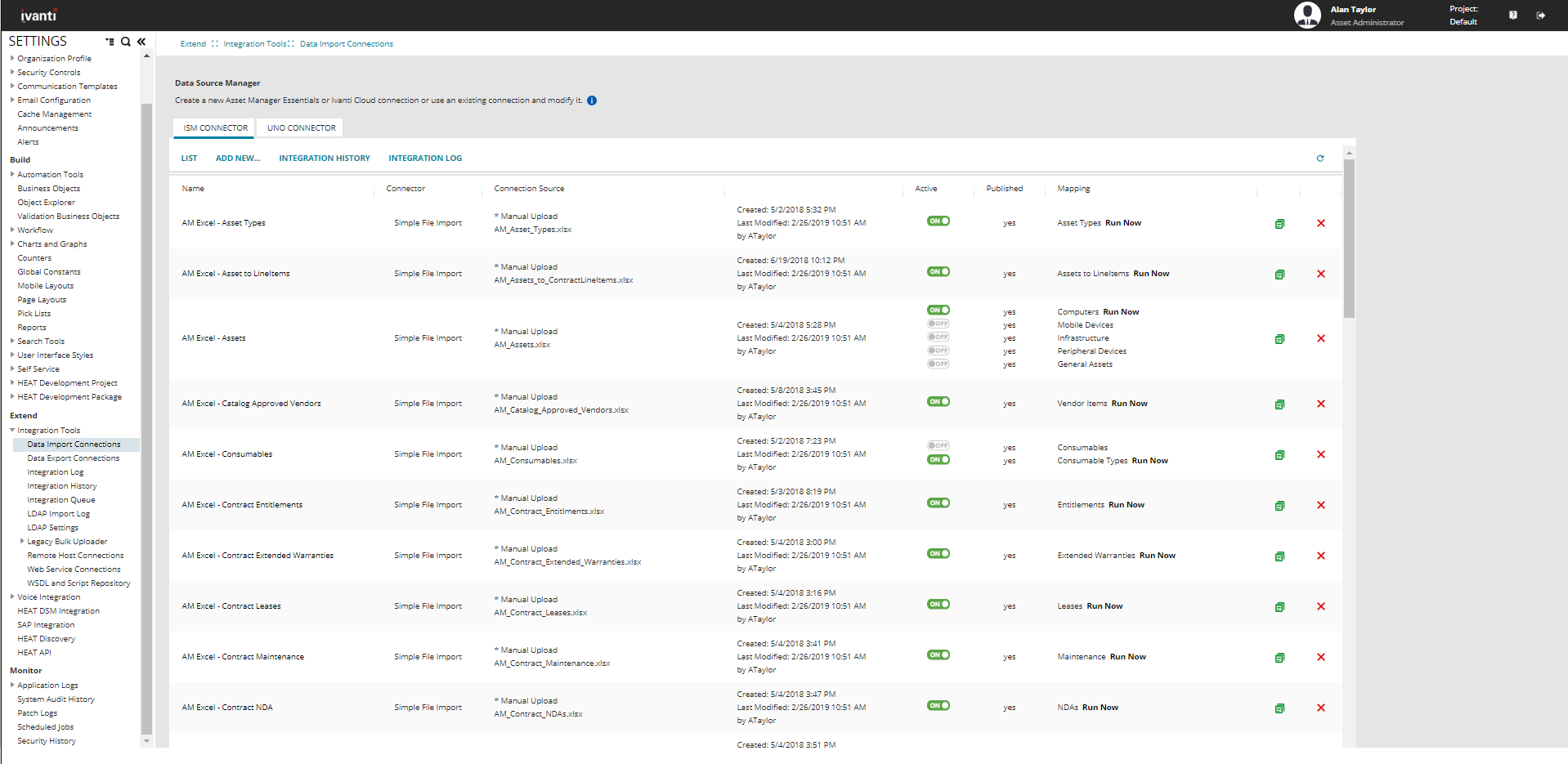Click the settings search magnifier icon
Screen dimensions: 1568x764
(x=126, y=42)
